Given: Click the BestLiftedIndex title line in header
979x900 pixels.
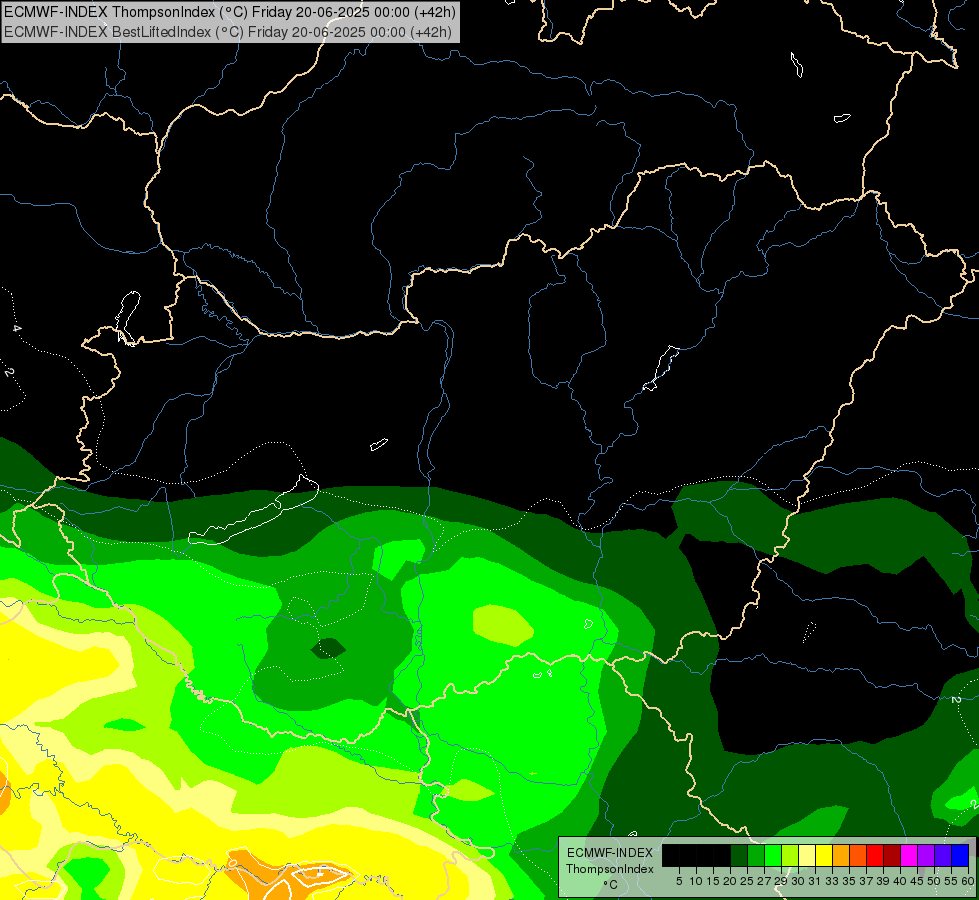Looking at the screenshot, I should click(x=228, y=32).
